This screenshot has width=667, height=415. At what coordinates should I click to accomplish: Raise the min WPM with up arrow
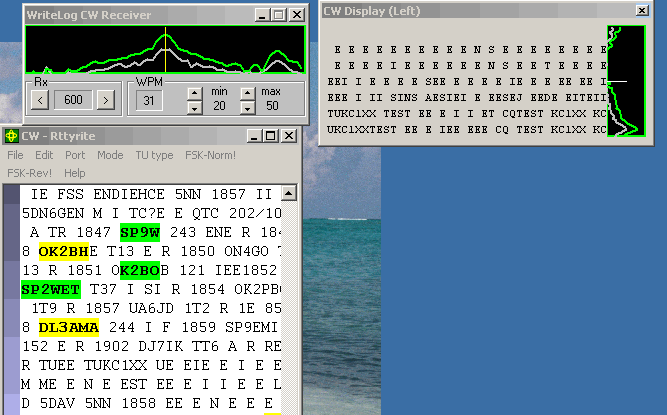pyautogui.click(x=194, y=94)
